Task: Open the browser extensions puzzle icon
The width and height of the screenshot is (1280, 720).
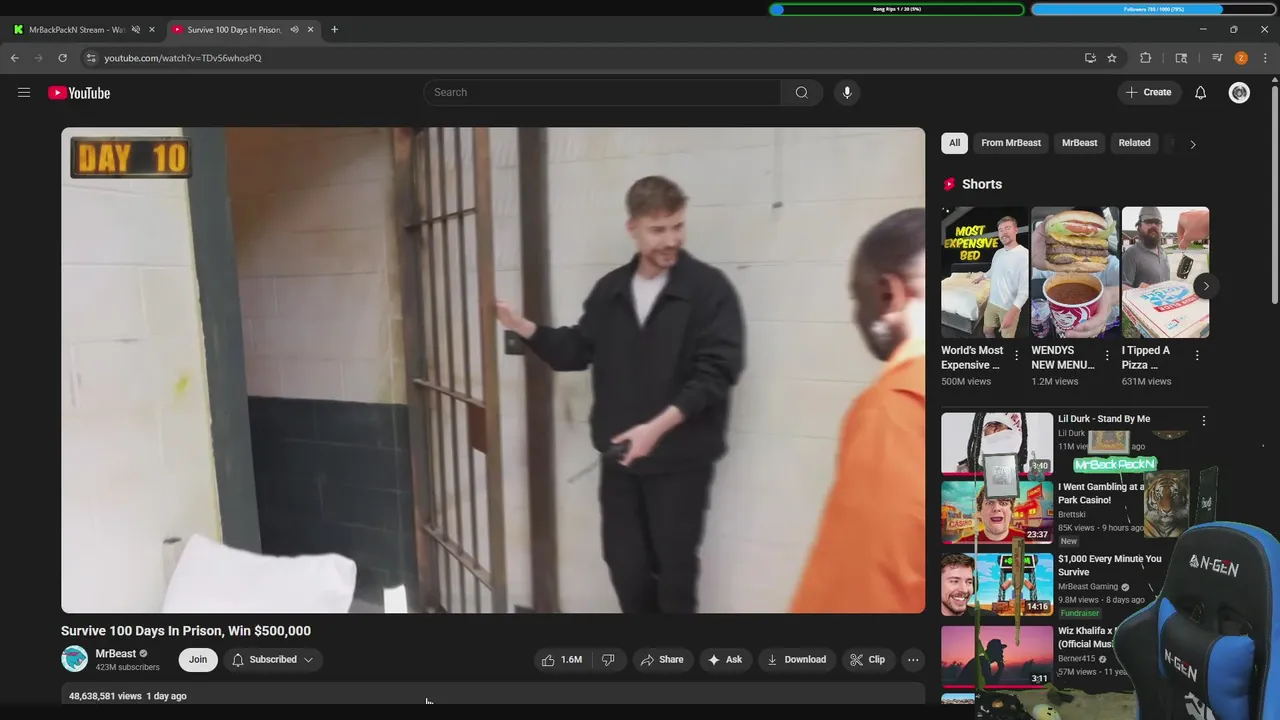Action: [x=1146, y=58]
